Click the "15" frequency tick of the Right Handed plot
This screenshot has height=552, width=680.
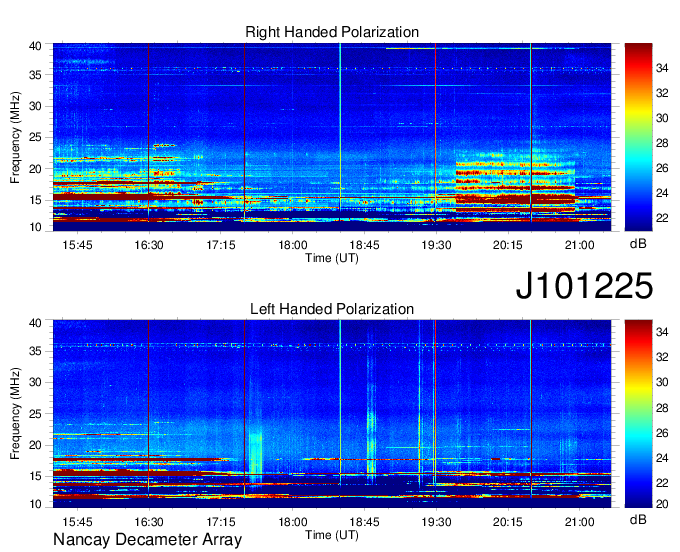(x=35, y=200)
